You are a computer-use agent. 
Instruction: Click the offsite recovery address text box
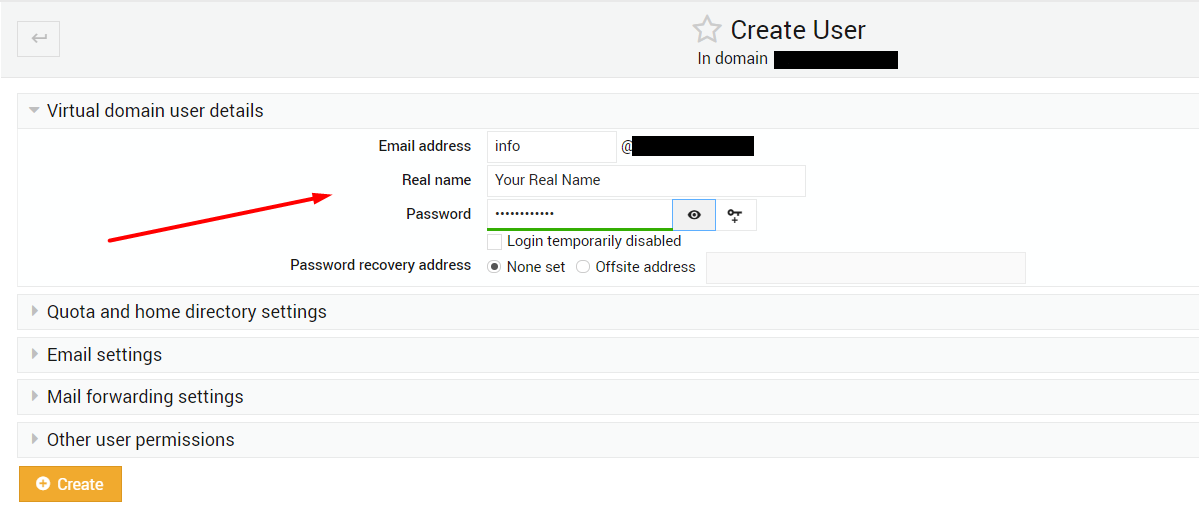pos(866,268)
